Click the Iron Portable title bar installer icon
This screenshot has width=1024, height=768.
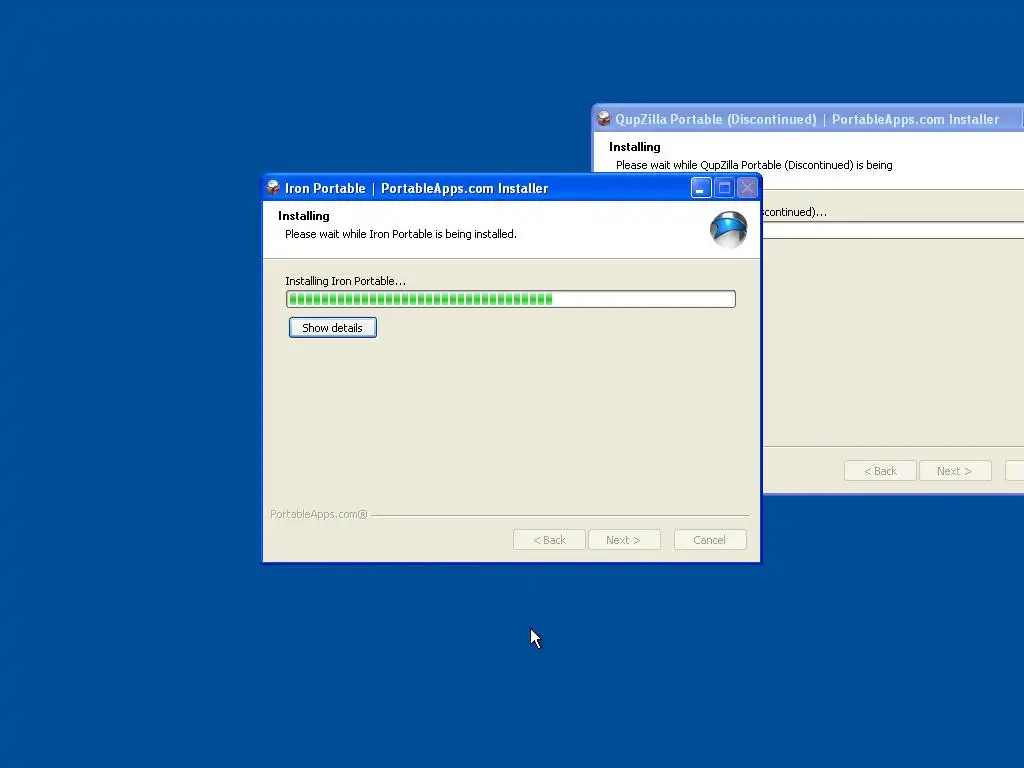tap(273, 188)
